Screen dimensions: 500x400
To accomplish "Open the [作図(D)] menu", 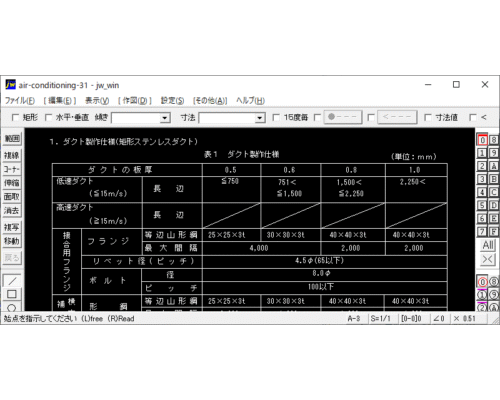I will pos(135,100).
